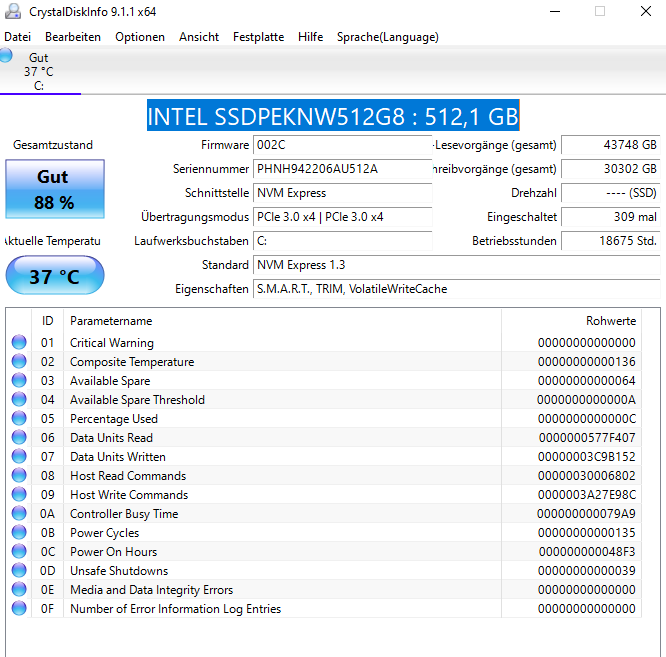The image size is (666, 657).
Task: Click raw value 0000000577F407
Action: coord(587,438)
